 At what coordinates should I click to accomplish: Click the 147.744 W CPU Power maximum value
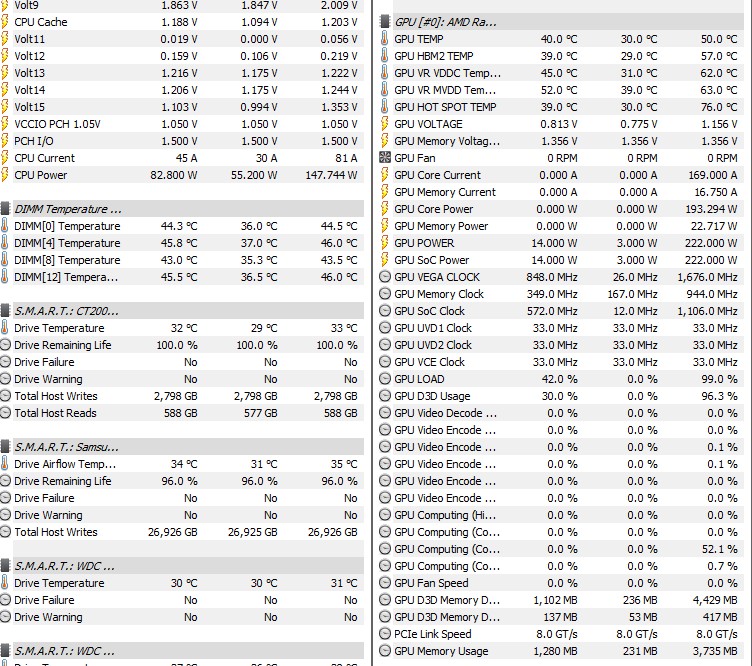pos(331,175)
